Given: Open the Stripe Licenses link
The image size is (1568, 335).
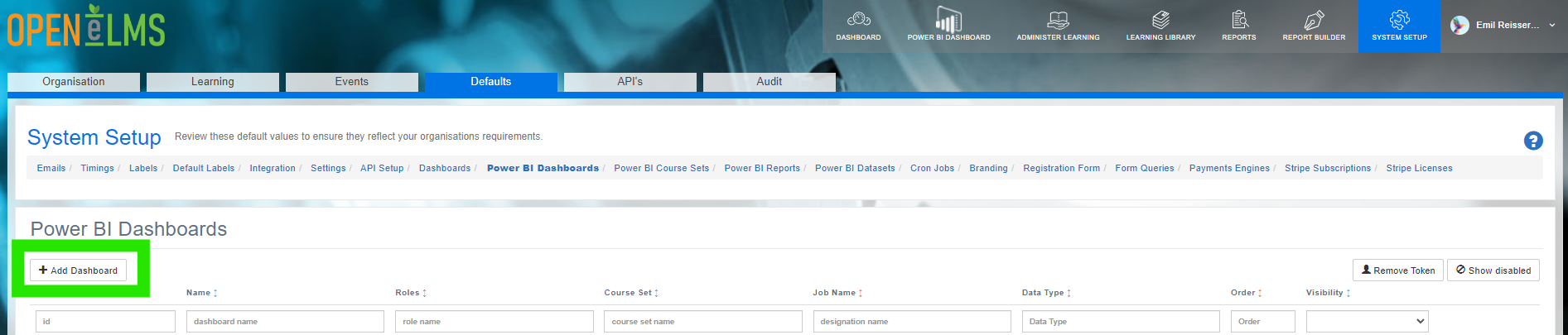Looking at the screenshot, I should click(1419, 168).
